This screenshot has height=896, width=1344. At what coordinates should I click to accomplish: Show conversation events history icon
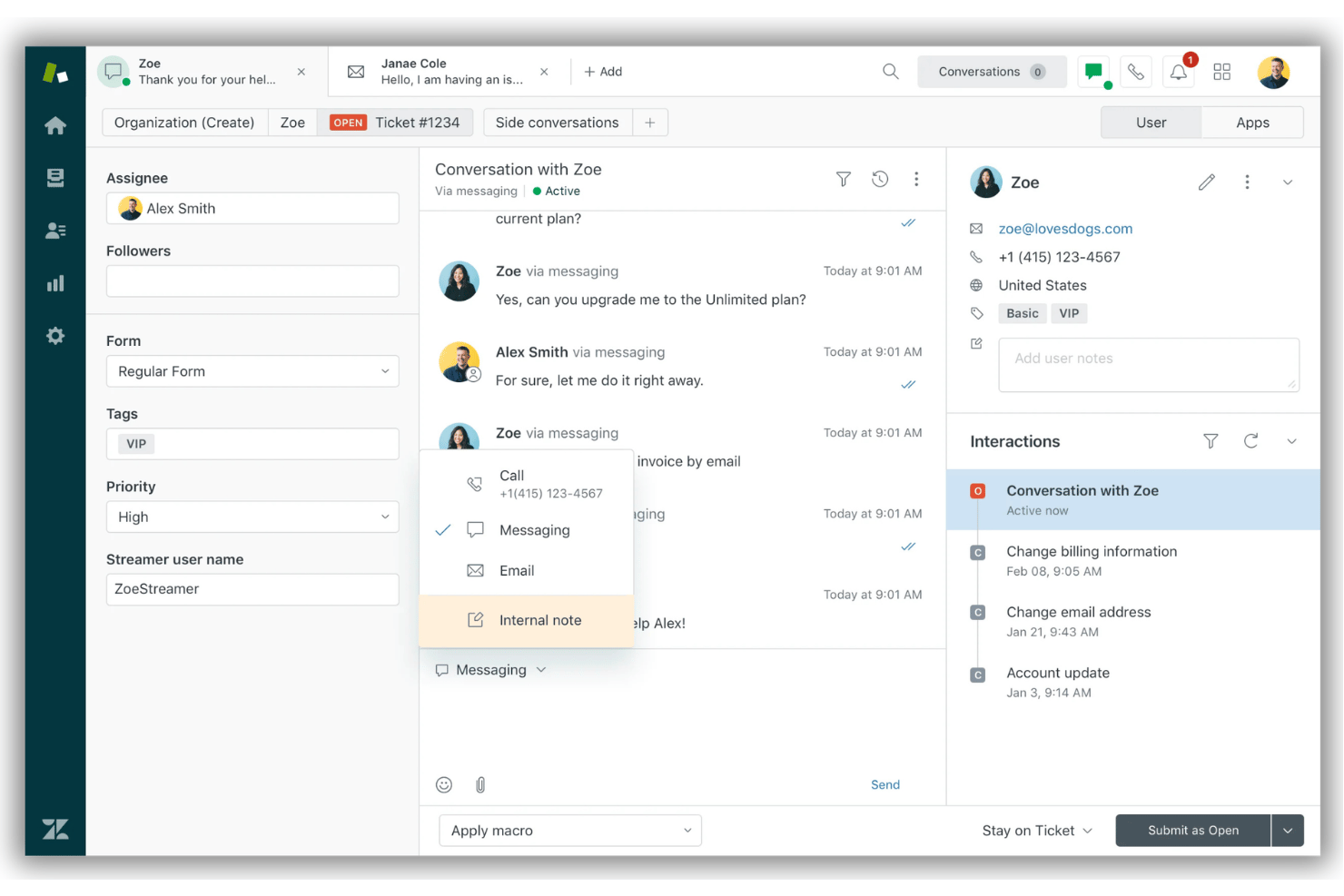(880, 180)
